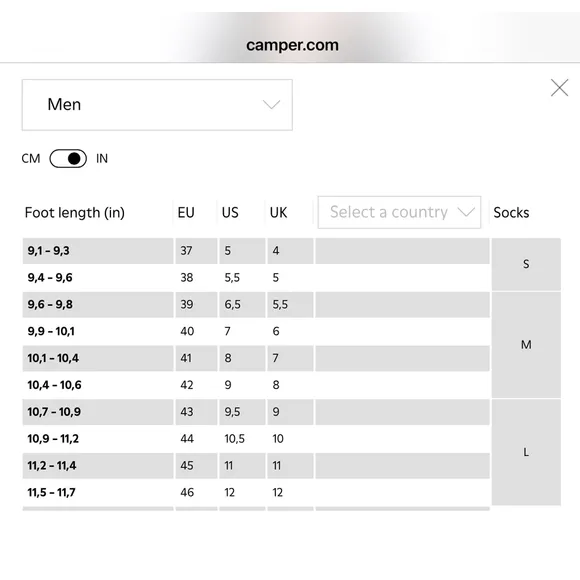
Task: Click the chevron arrow in the Men dropdown
Action: [272, 105]
